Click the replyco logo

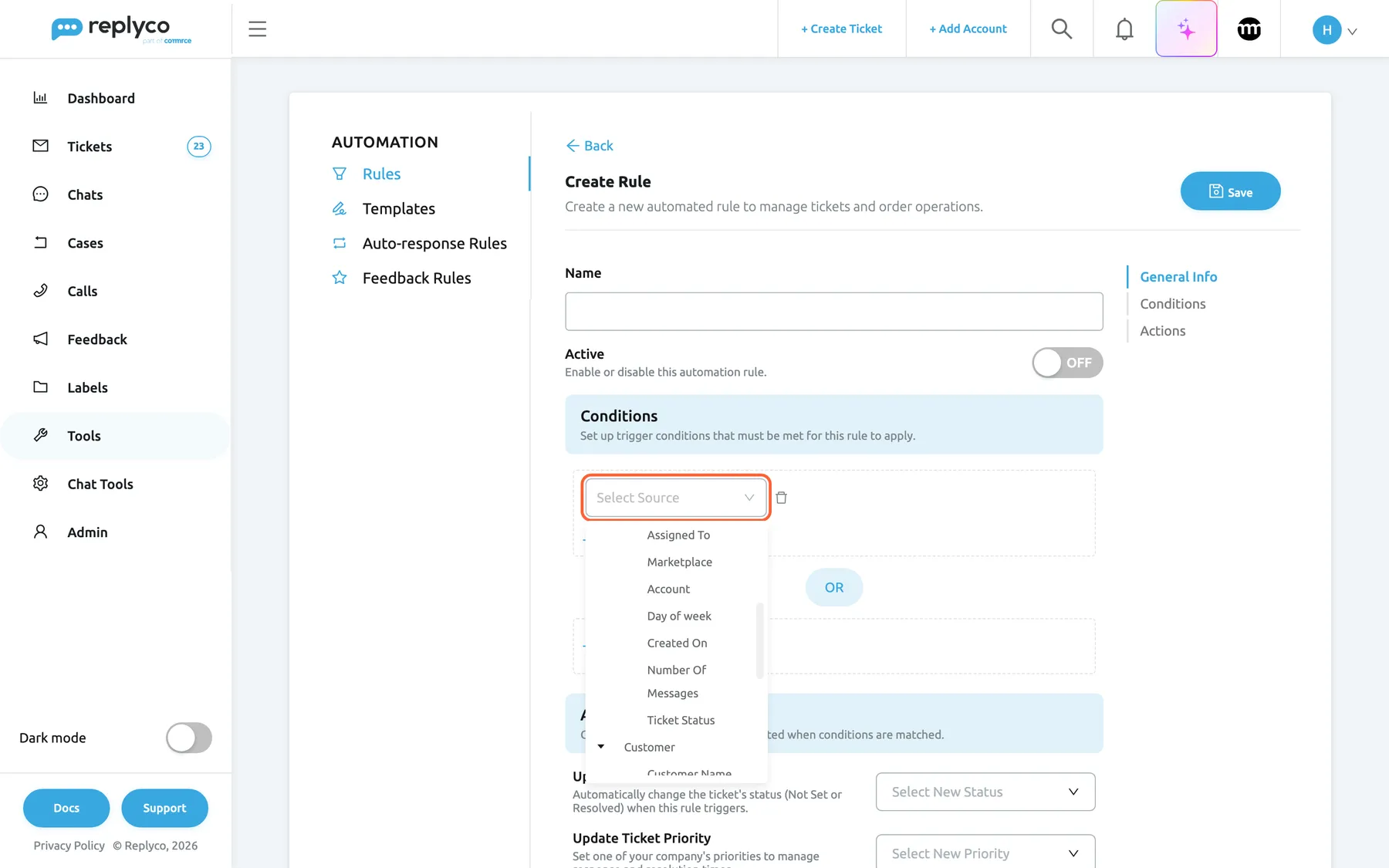pos(121,29)
